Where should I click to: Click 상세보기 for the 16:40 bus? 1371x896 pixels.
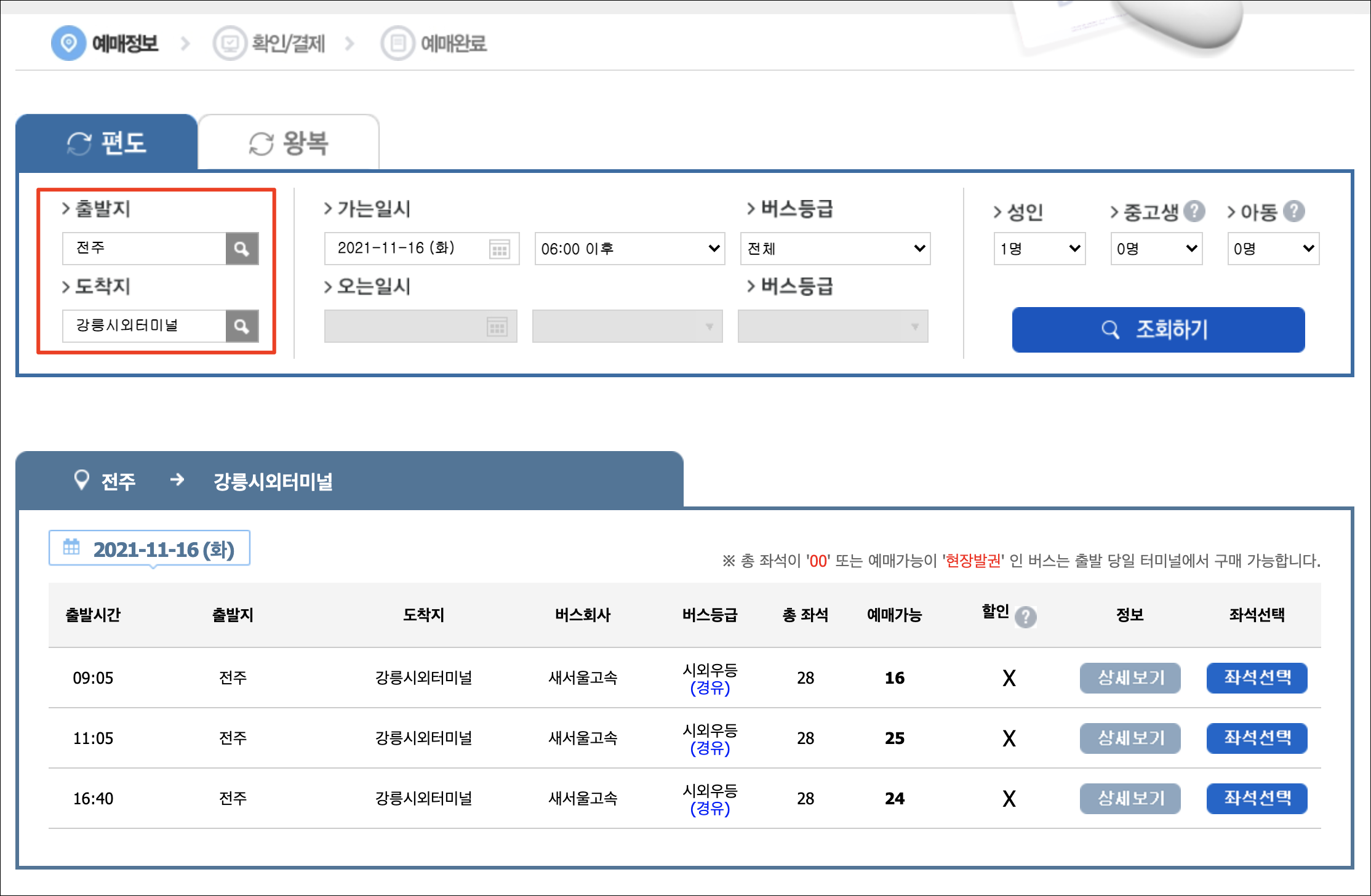(1130, 799)
